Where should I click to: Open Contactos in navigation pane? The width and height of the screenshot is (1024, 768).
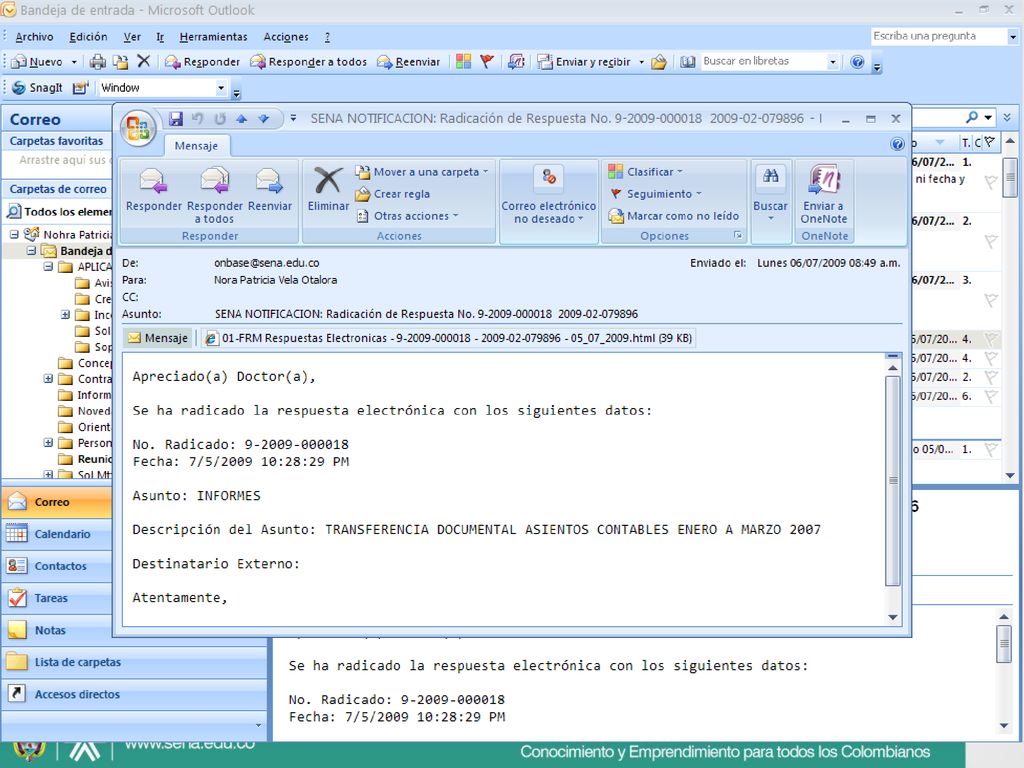57,566
